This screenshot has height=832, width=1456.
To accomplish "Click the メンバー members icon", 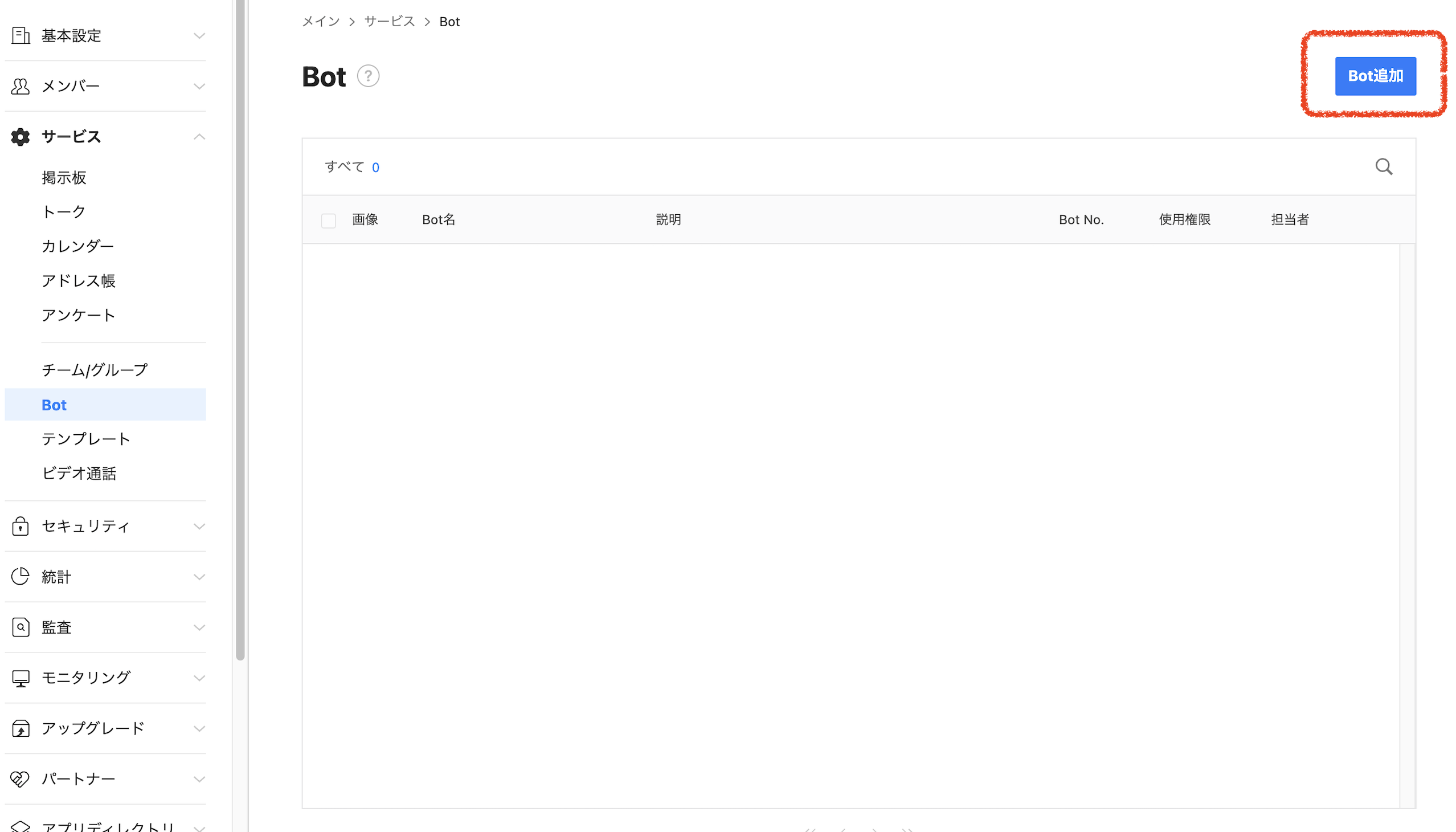I will [21, 85].
